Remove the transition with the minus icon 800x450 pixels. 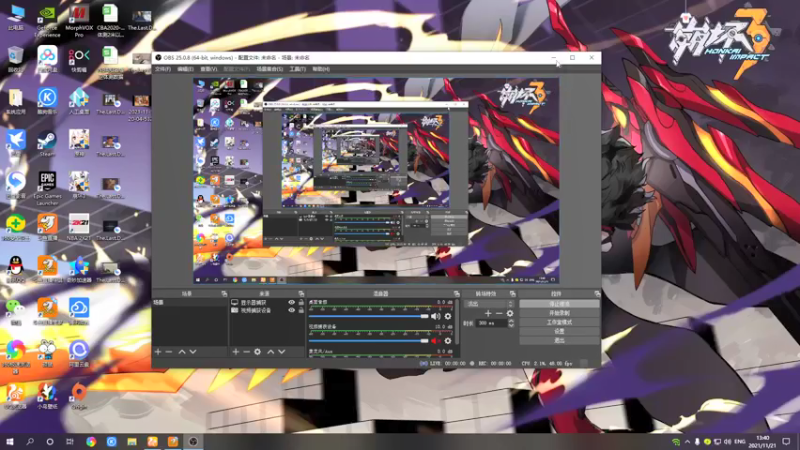[499, 313]
